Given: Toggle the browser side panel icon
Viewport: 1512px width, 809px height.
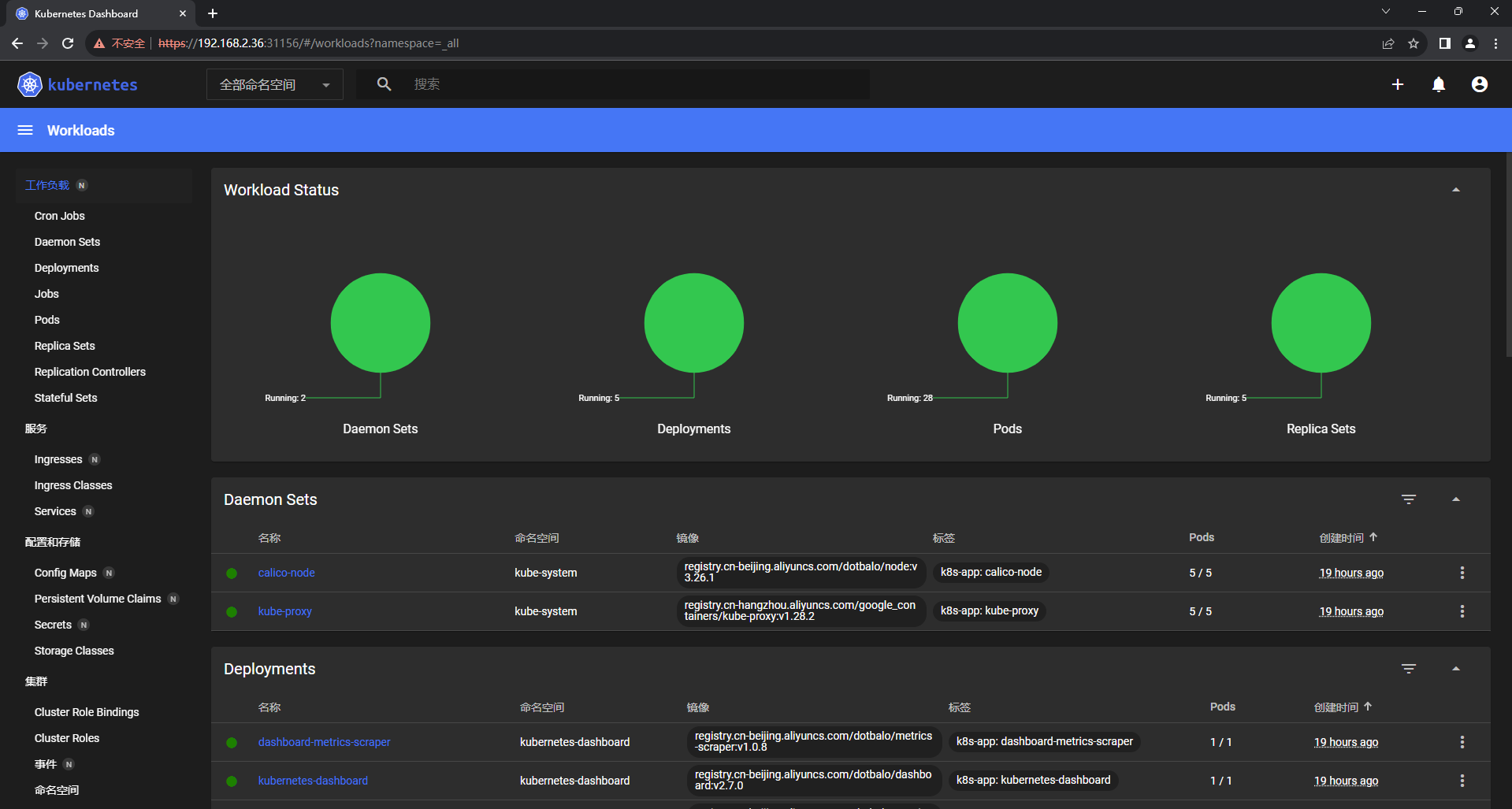Looking at the screenshot, I should 1445,43.
